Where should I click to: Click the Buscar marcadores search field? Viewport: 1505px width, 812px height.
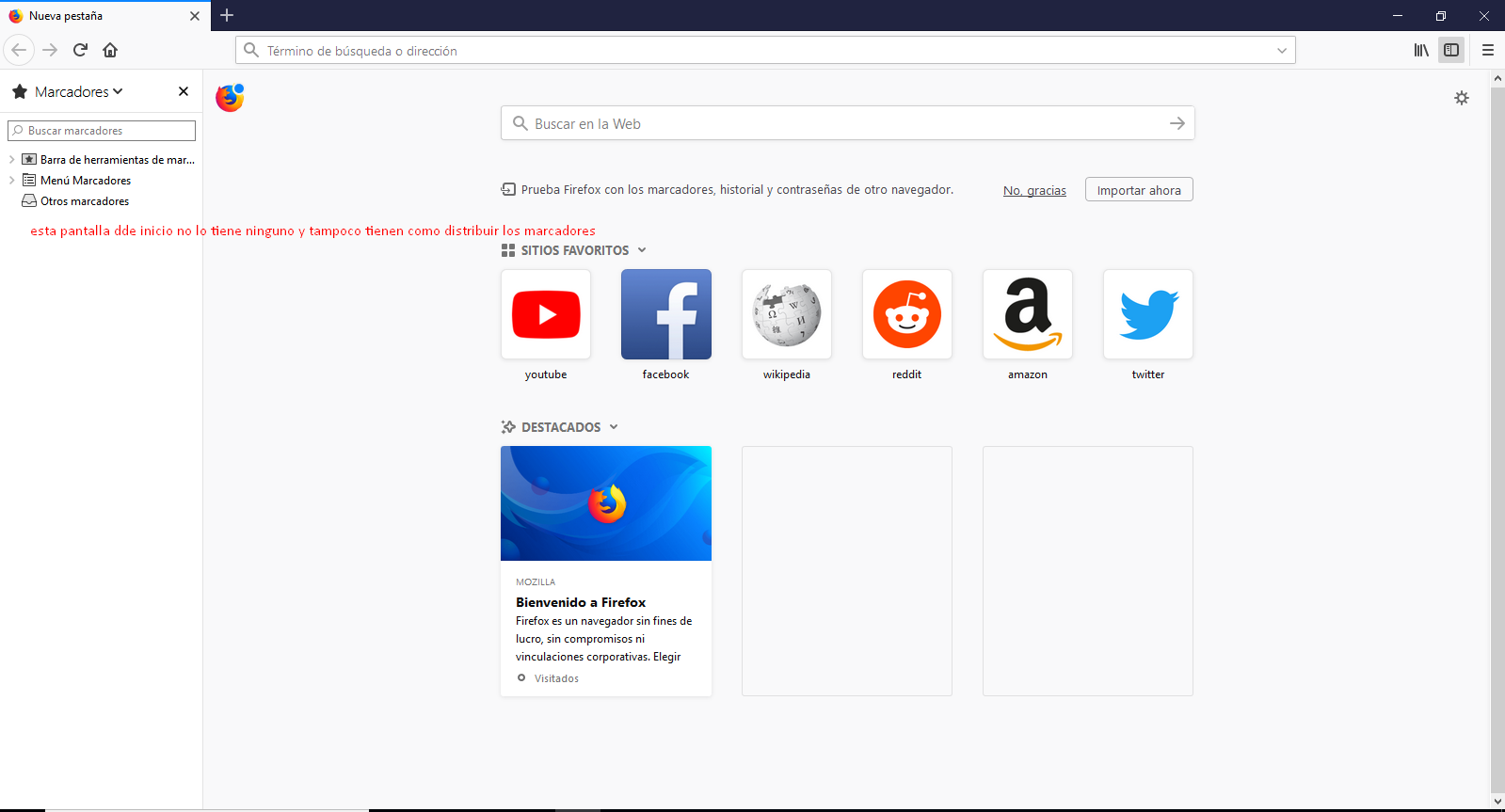(102, 131)
